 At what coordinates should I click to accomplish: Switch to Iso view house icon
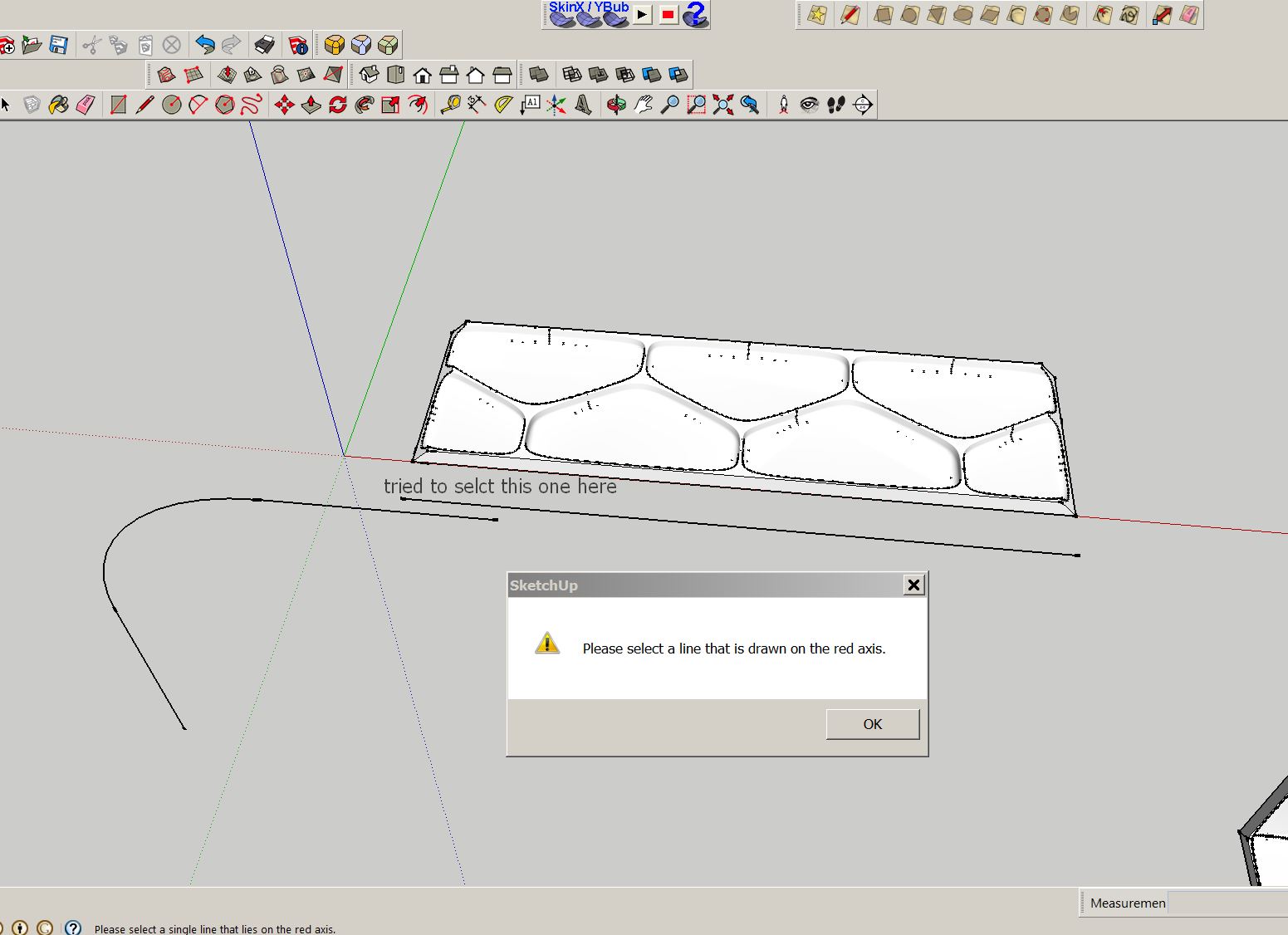pyautogui.click(x=369, y=75)
